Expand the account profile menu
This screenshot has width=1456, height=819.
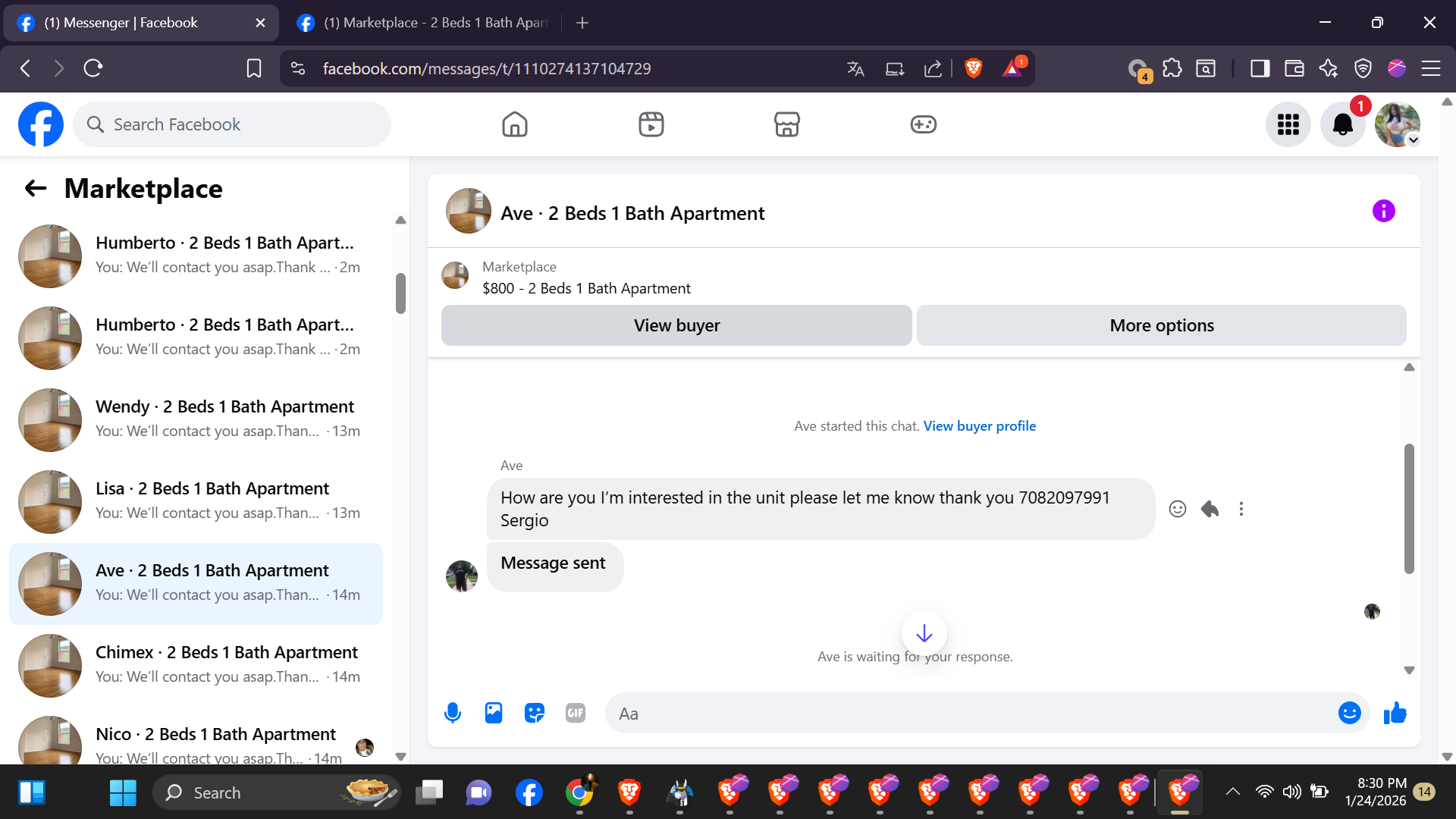[1398, 124]
